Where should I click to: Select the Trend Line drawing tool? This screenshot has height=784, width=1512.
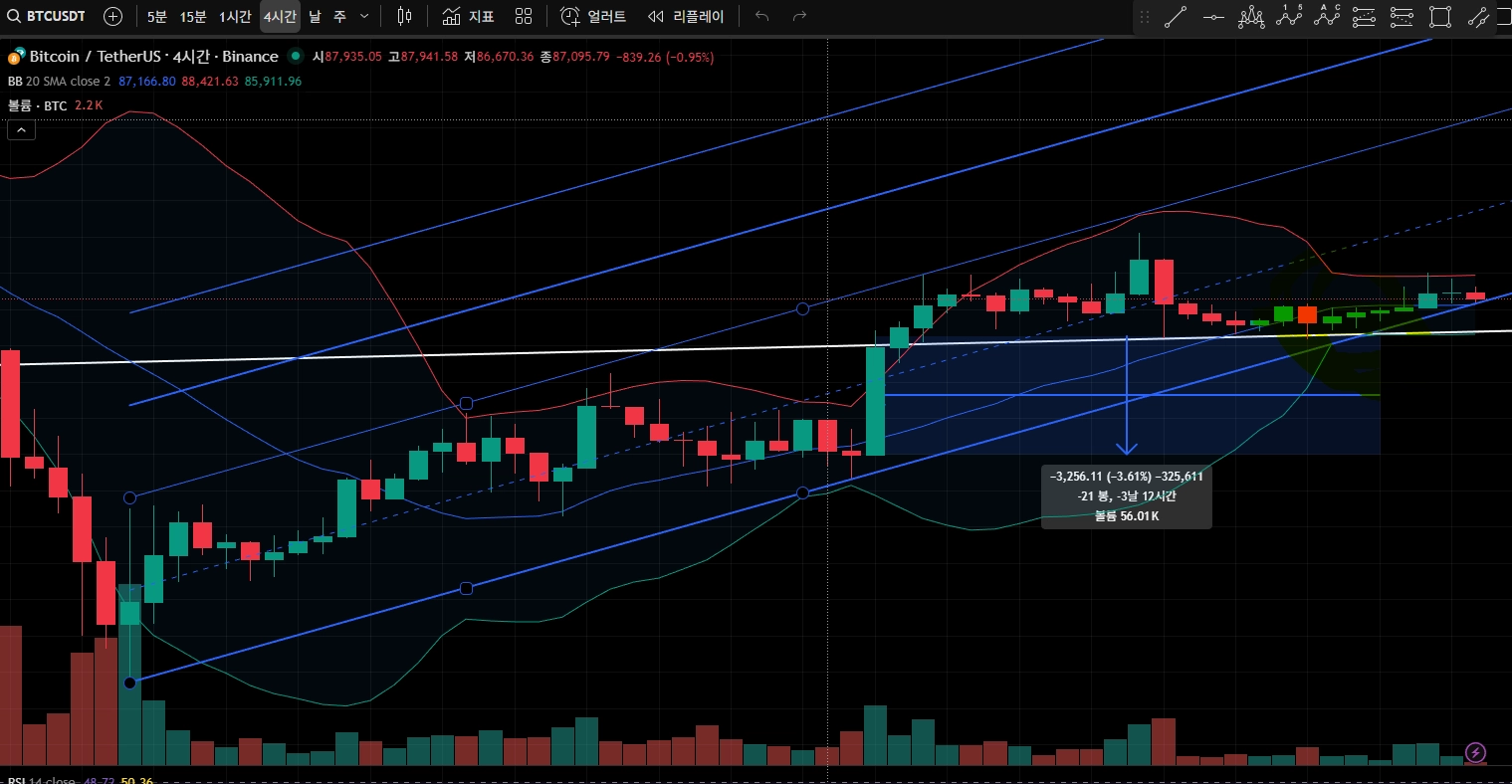[1176, 17]
